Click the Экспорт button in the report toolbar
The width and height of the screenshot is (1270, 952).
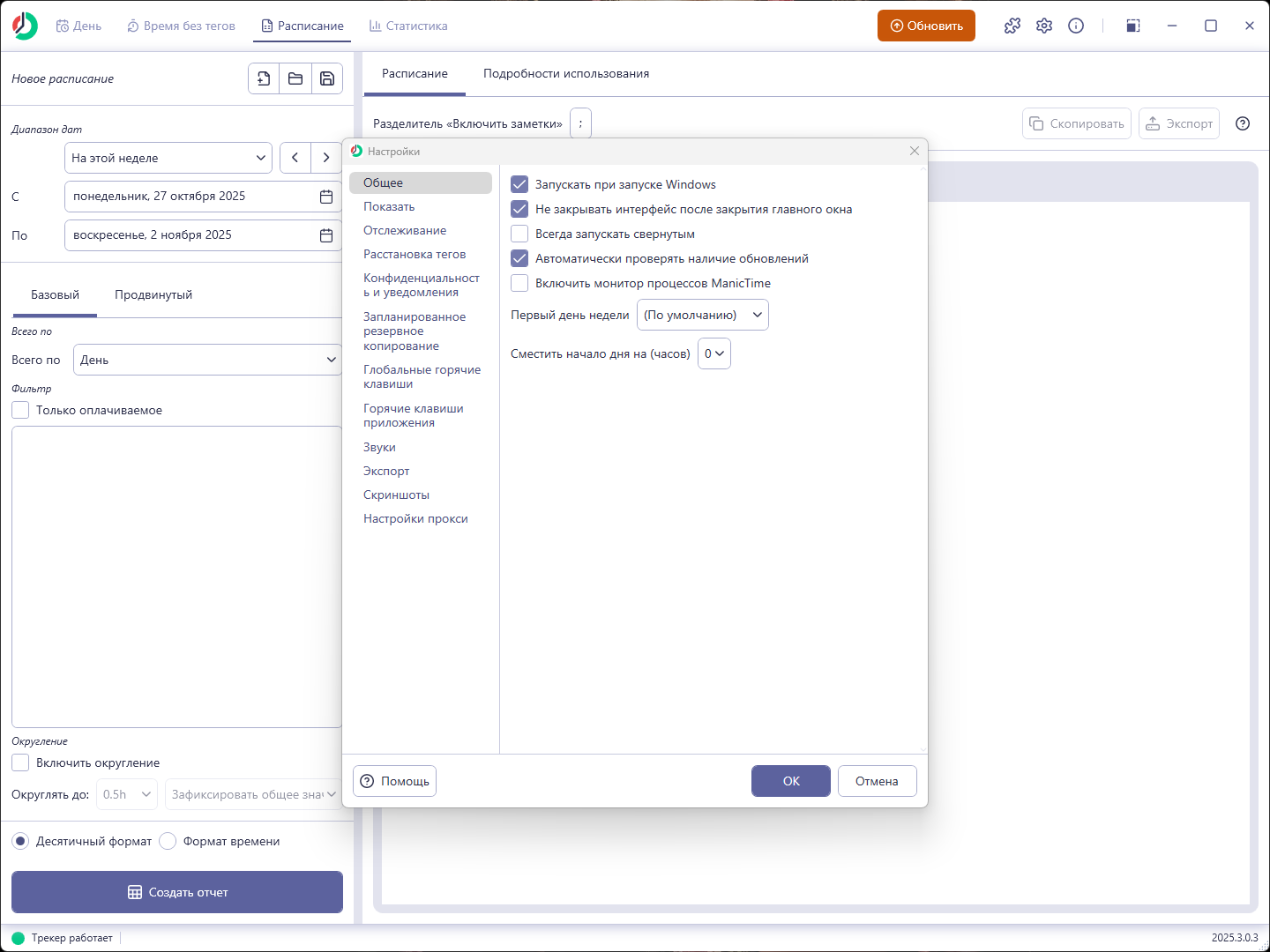click(1179, 123)
